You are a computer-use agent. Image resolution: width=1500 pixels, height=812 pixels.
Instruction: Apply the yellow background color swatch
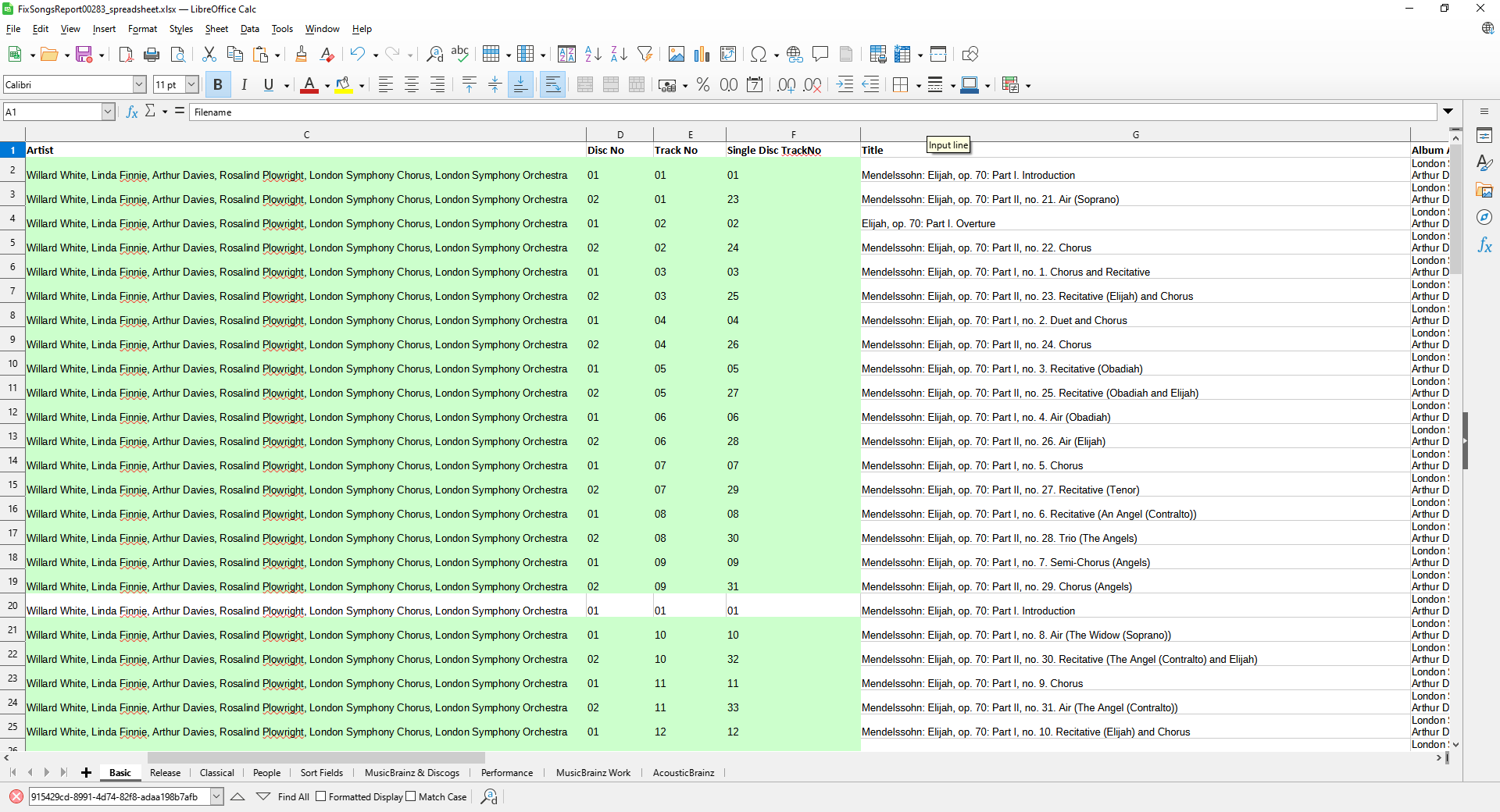343,85
